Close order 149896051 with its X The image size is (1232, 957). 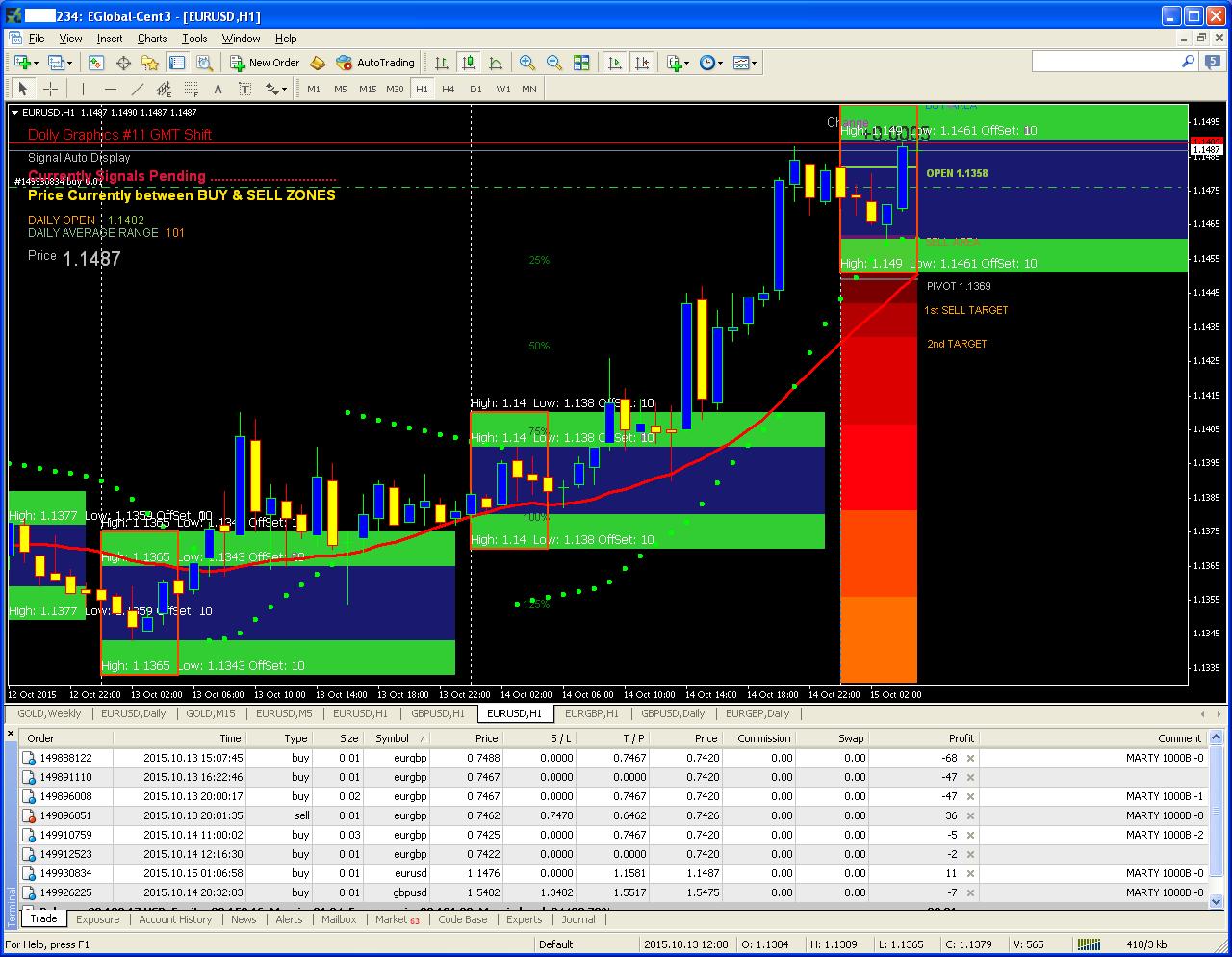(970, 815)
